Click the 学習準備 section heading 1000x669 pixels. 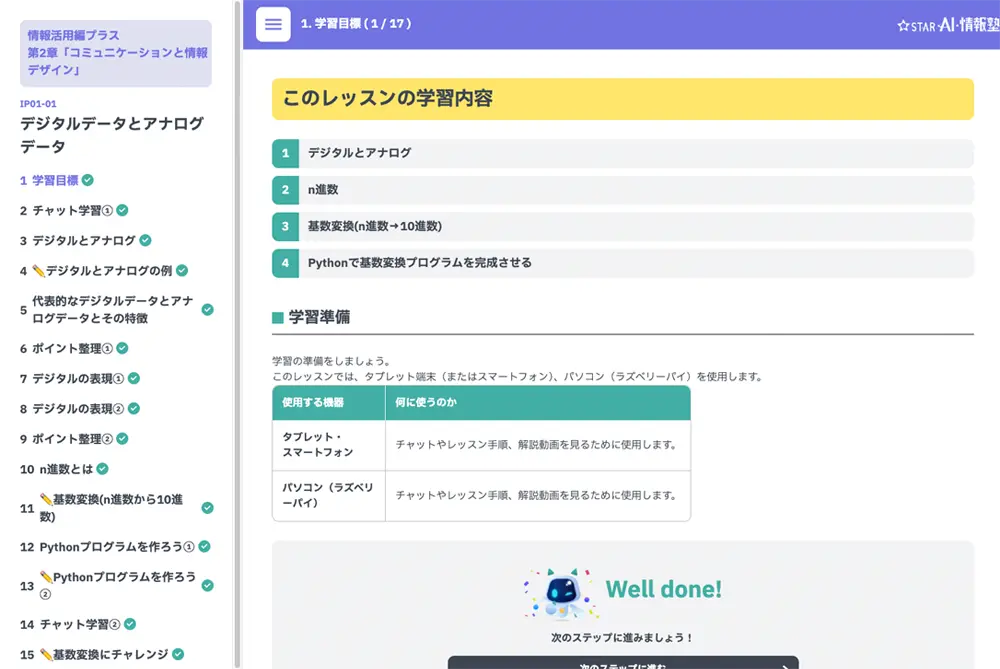319,317
